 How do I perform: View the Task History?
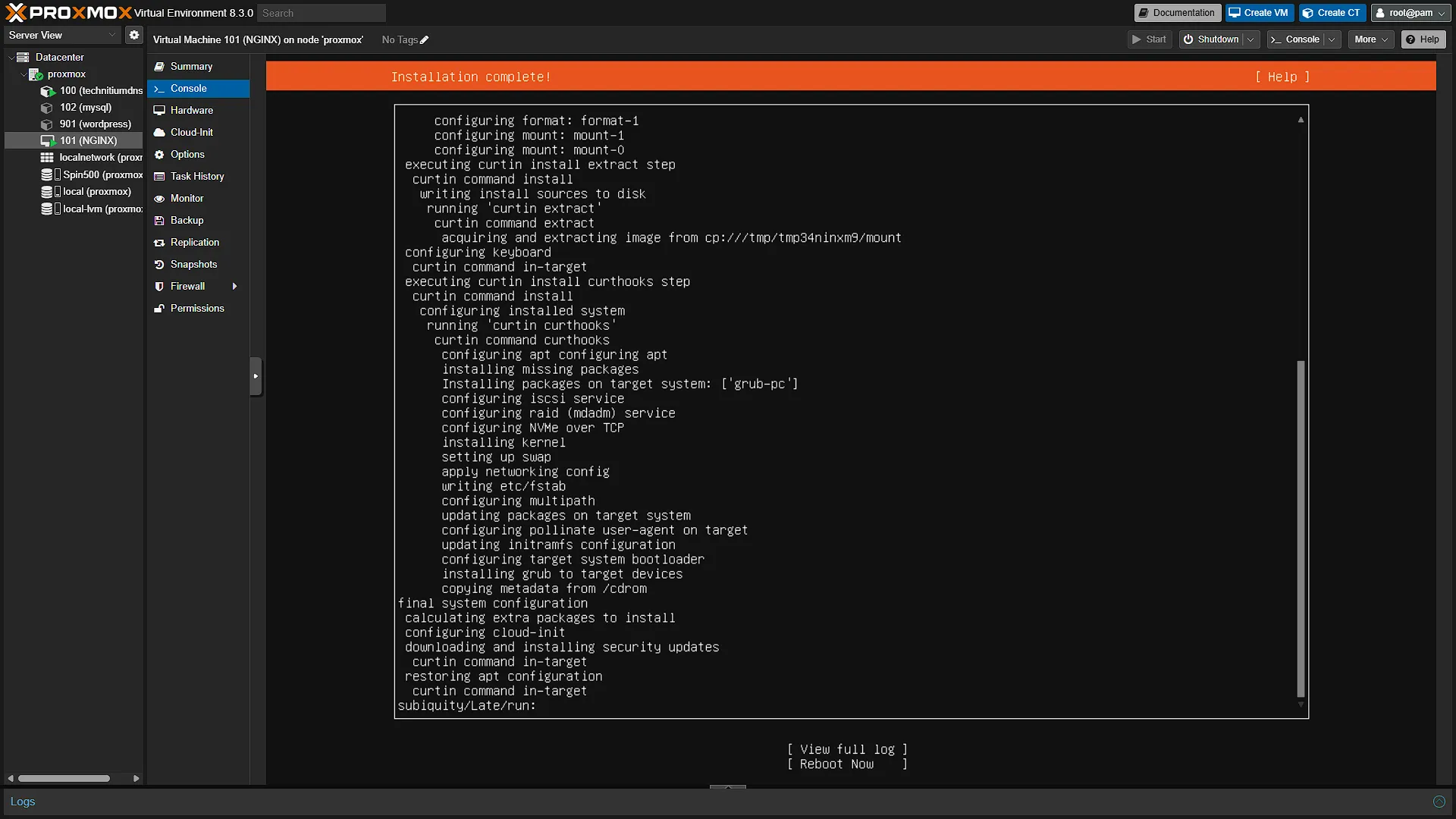click(x=198, y=177)
